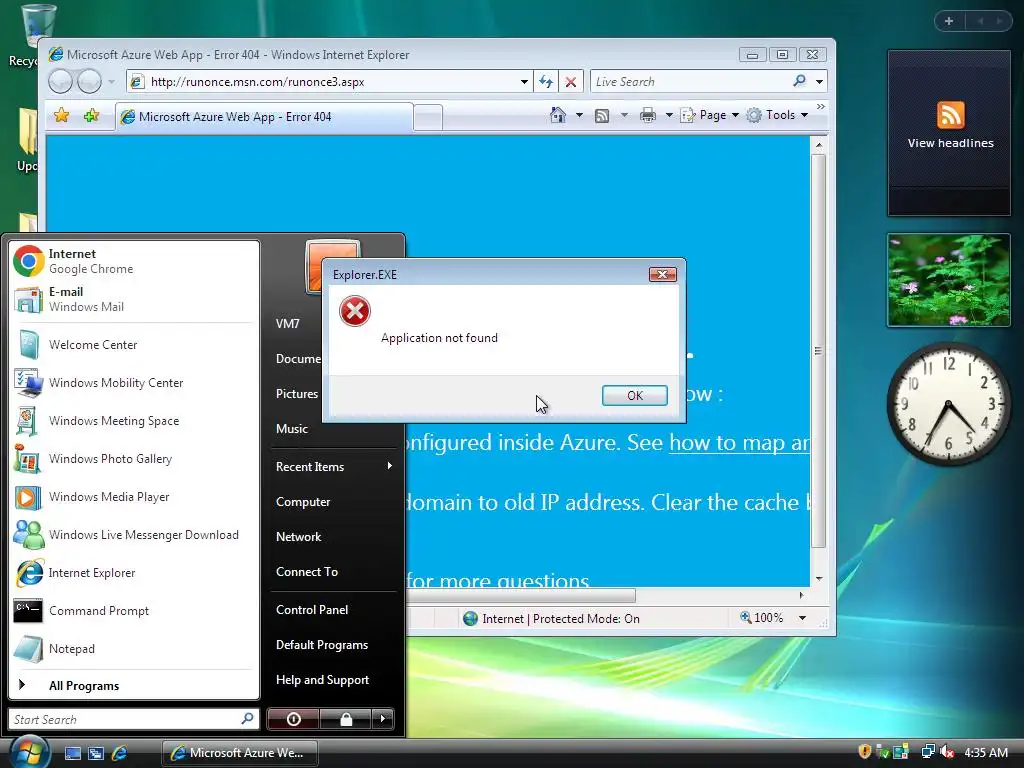Click the vertical scrollbar in IE page
The image size is (1024, 768).
(818, 351)
